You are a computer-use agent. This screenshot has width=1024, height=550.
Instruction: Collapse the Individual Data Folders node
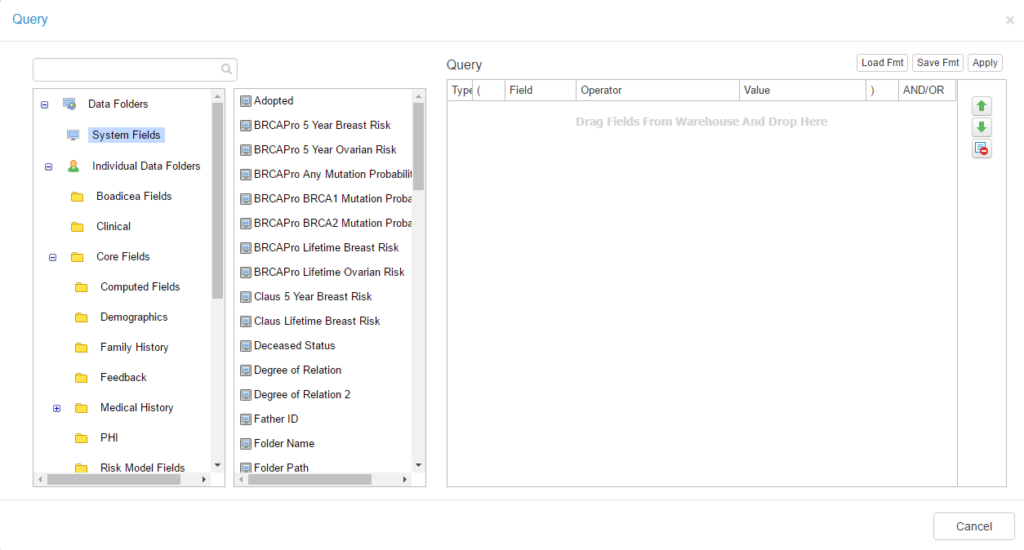tap(48, 167)
